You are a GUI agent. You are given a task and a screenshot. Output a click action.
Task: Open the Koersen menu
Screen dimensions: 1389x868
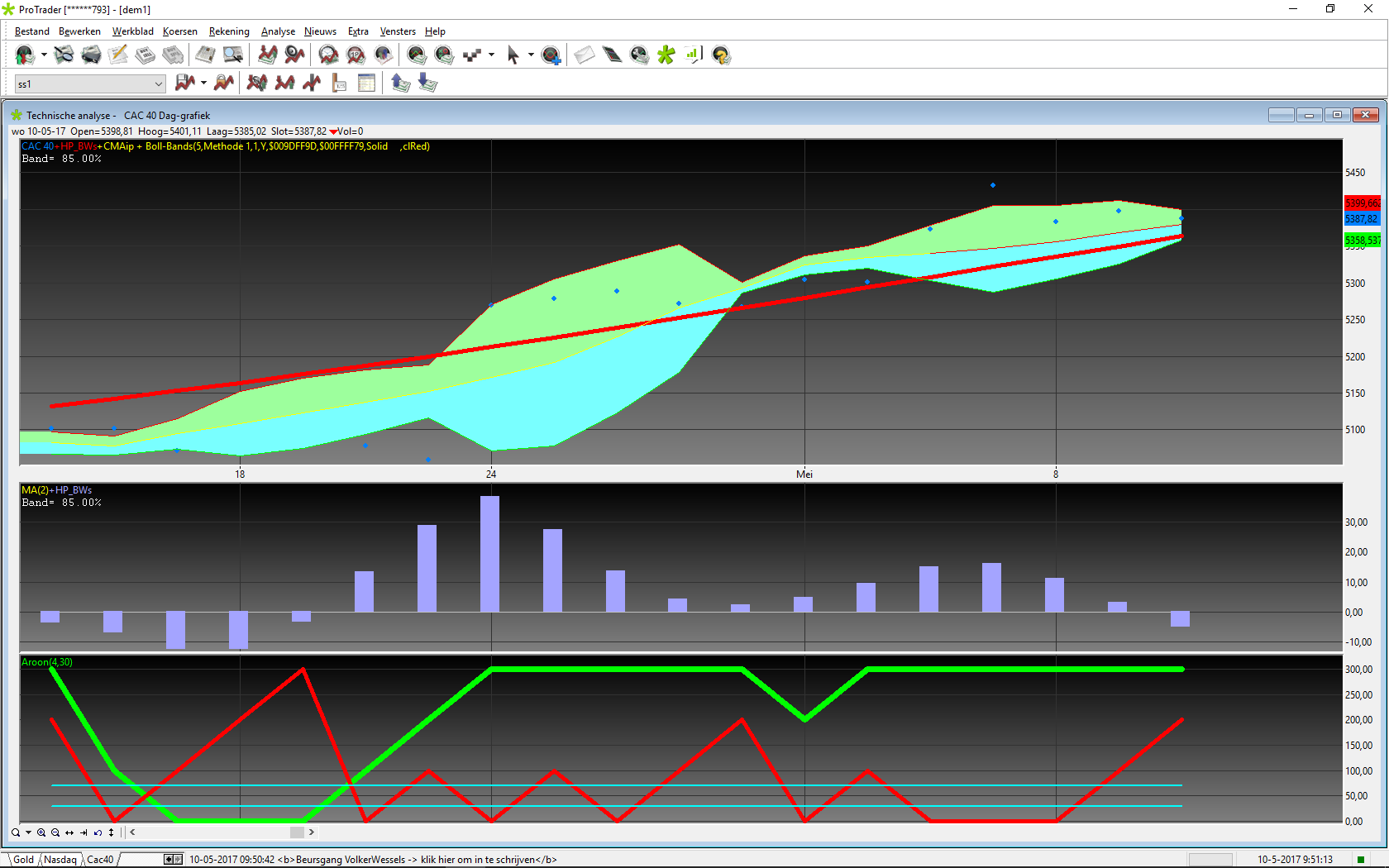(x=180, y=31)
